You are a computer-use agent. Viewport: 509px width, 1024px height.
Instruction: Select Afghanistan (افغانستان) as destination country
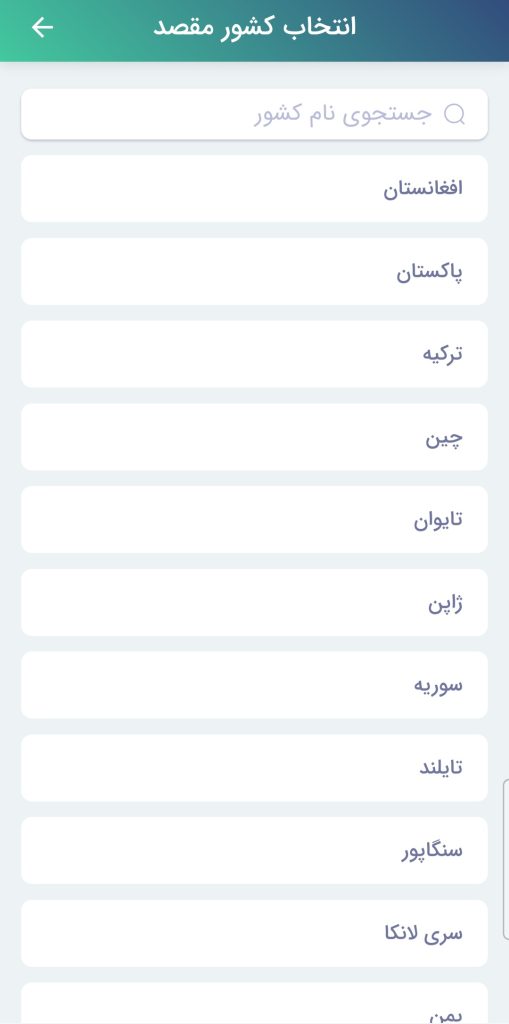point(254,189)
